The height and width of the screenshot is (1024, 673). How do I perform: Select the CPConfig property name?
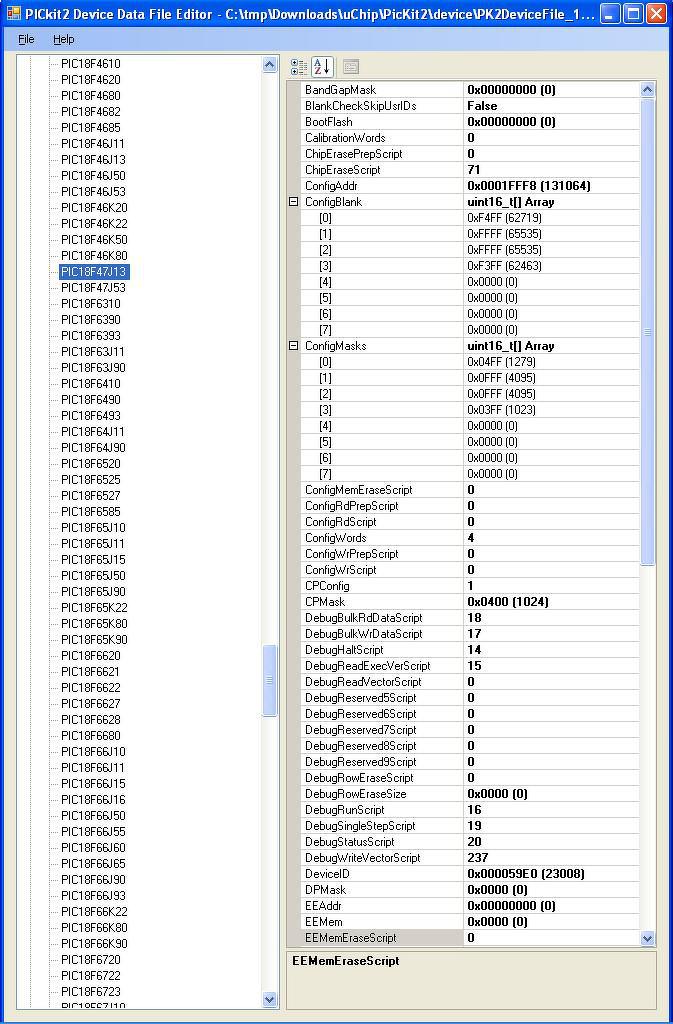pyautogui.click(x=327, y=586)
